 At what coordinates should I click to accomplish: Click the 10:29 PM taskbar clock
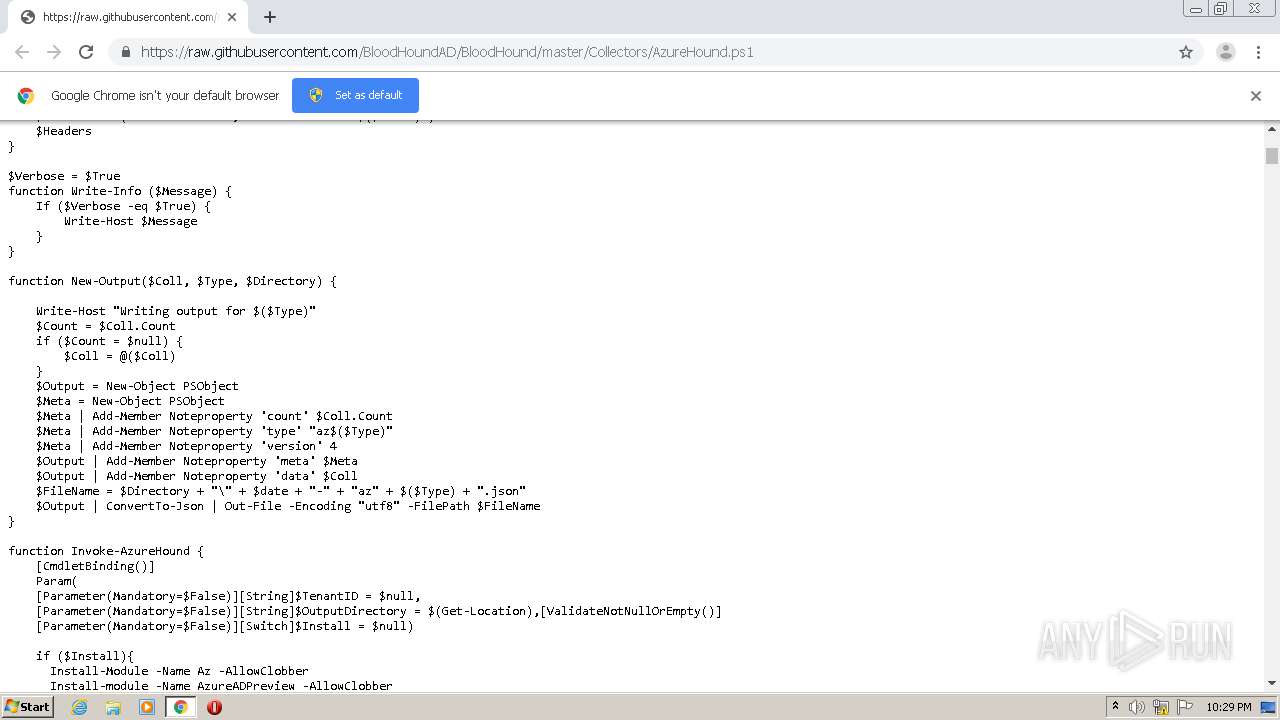(x=1229, y=707)
